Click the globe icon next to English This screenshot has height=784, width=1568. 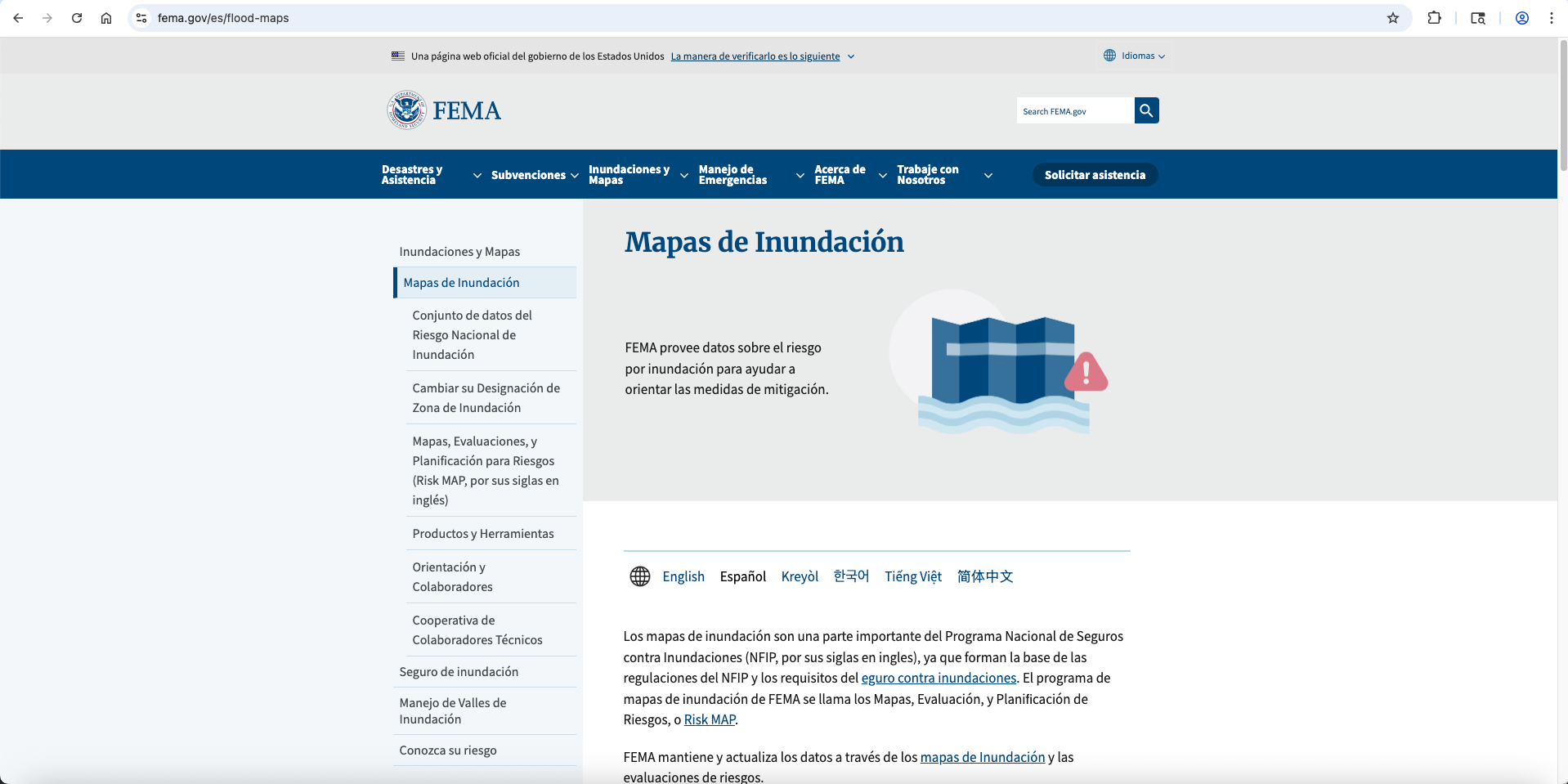pos(640,576)
